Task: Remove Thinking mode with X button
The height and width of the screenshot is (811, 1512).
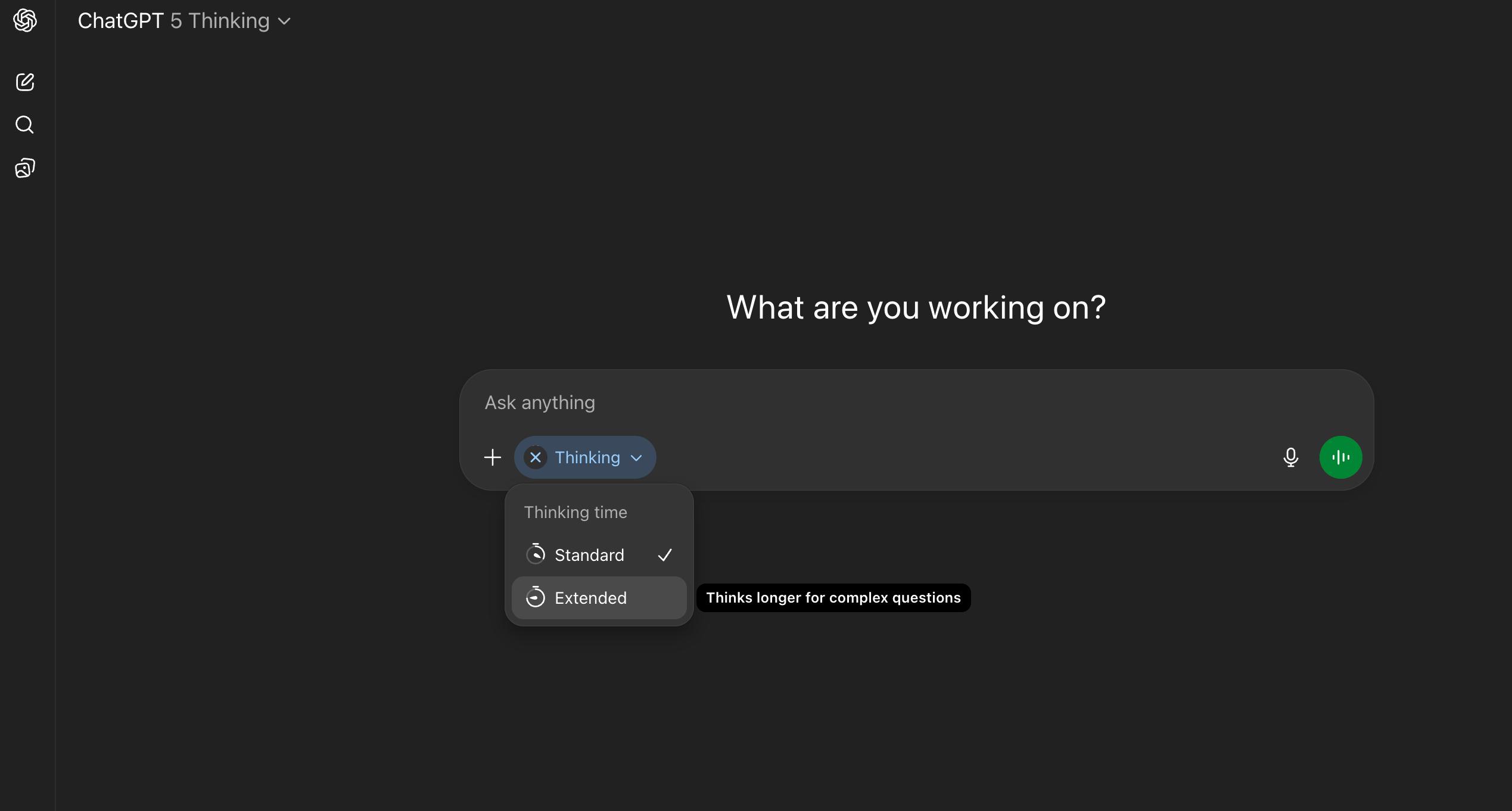Action: pos(536,457)
